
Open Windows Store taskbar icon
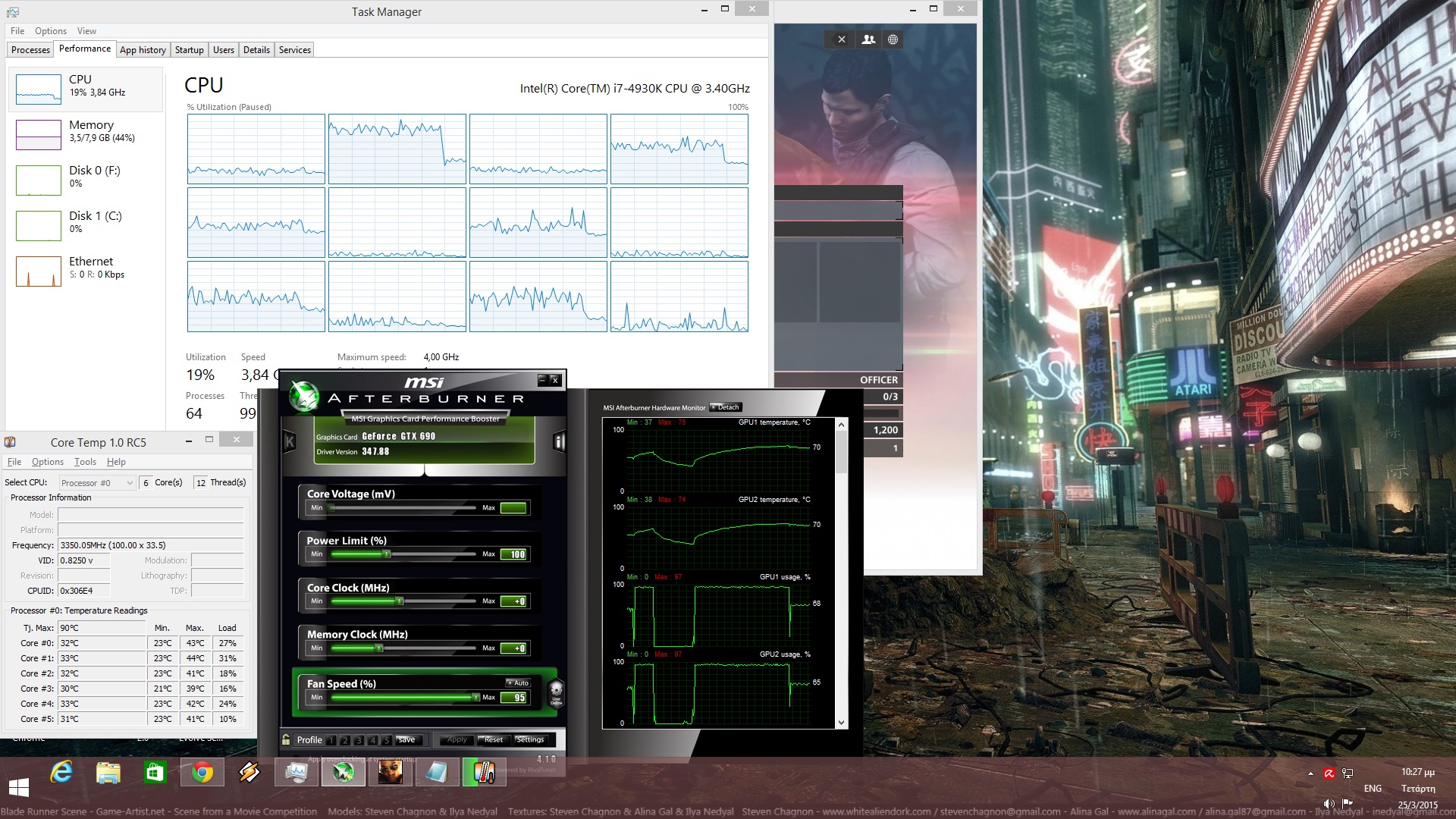coord(155,773)
